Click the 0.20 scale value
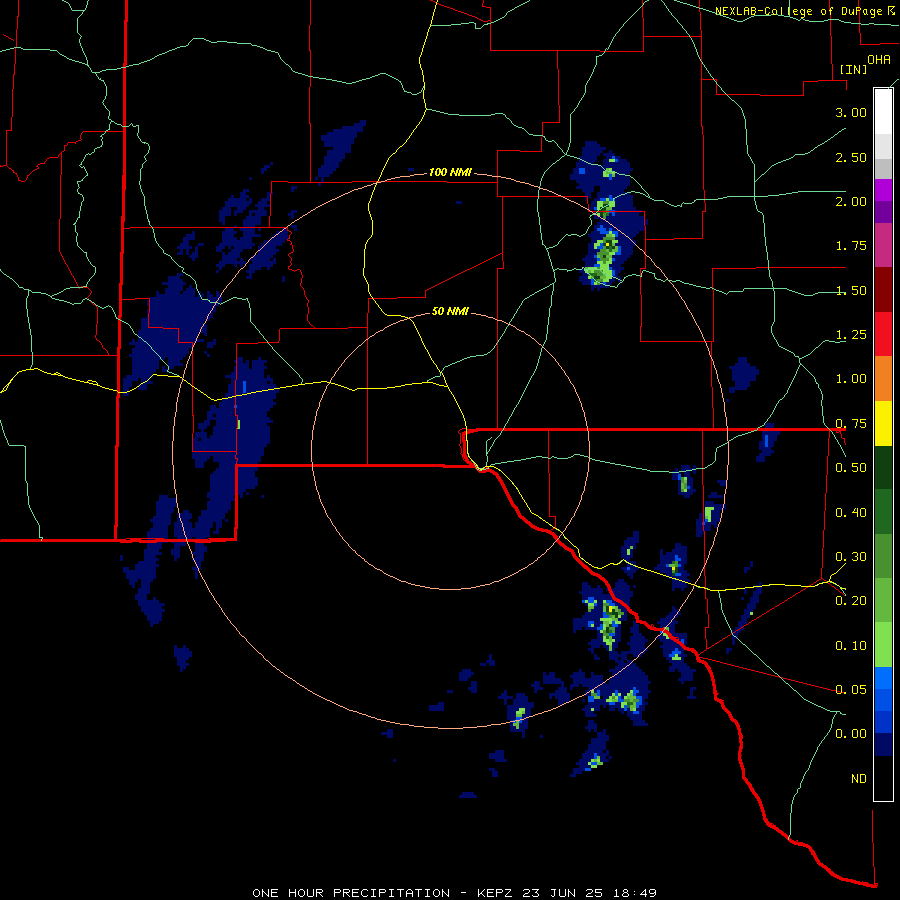Image resolution: width=900 pixels, height=900 pixels. pos(851,601)
